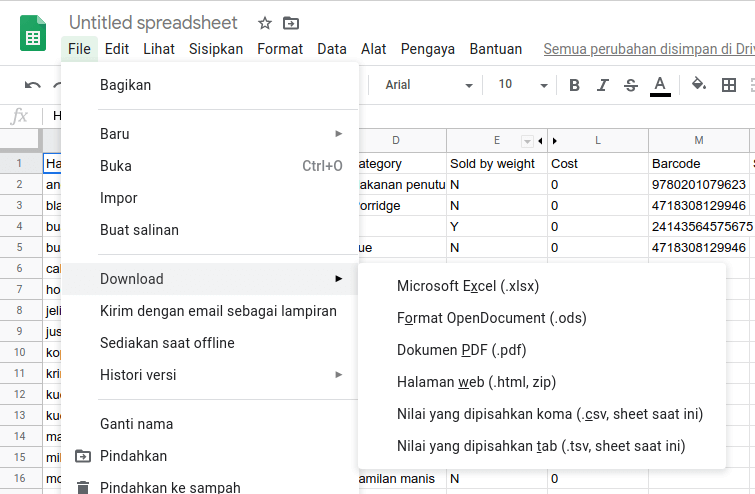
Task: Open the Alat menu
Action: pos(374,49)
